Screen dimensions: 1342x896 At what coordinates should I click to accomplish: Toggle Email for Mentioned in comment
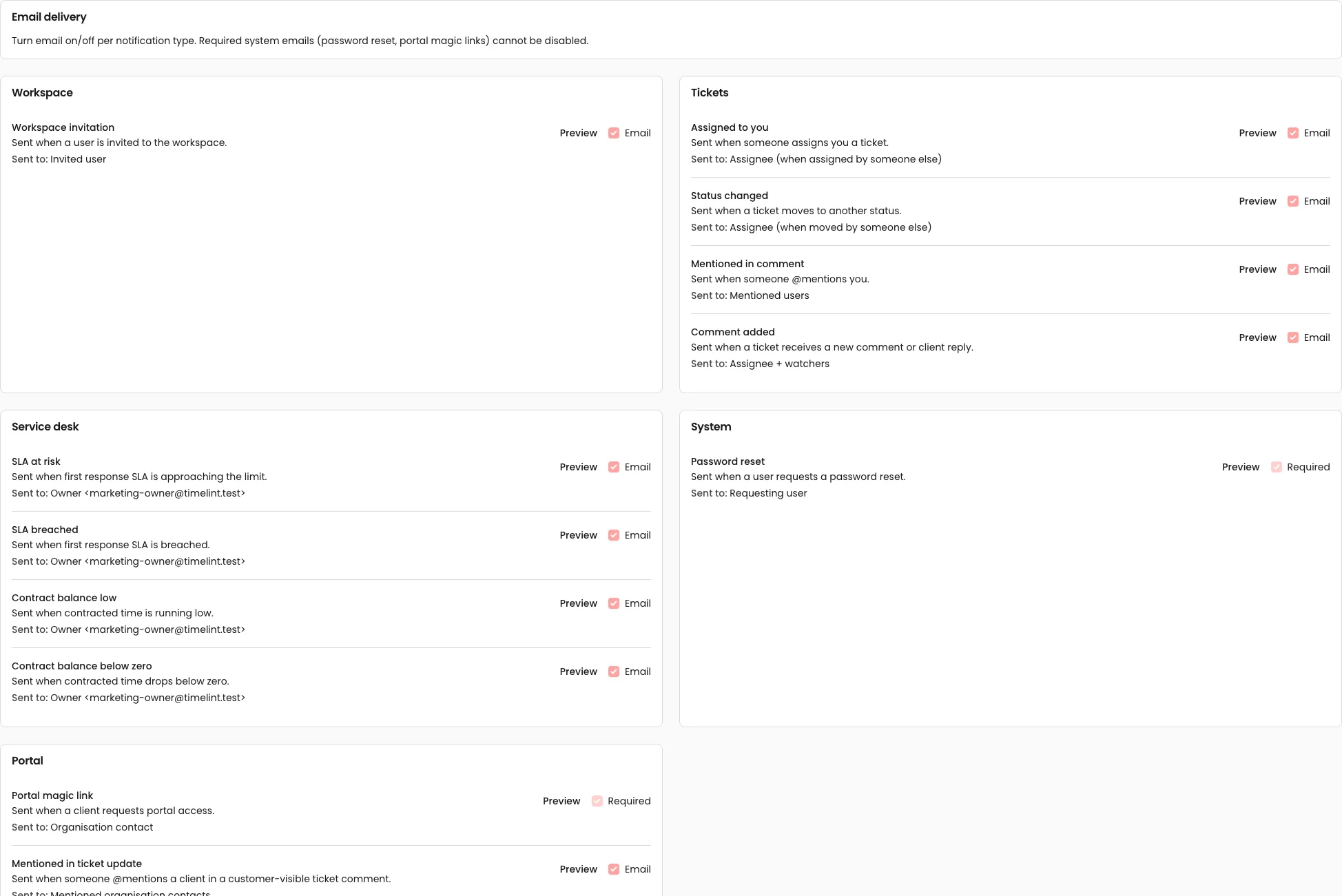coord(1293,269)
